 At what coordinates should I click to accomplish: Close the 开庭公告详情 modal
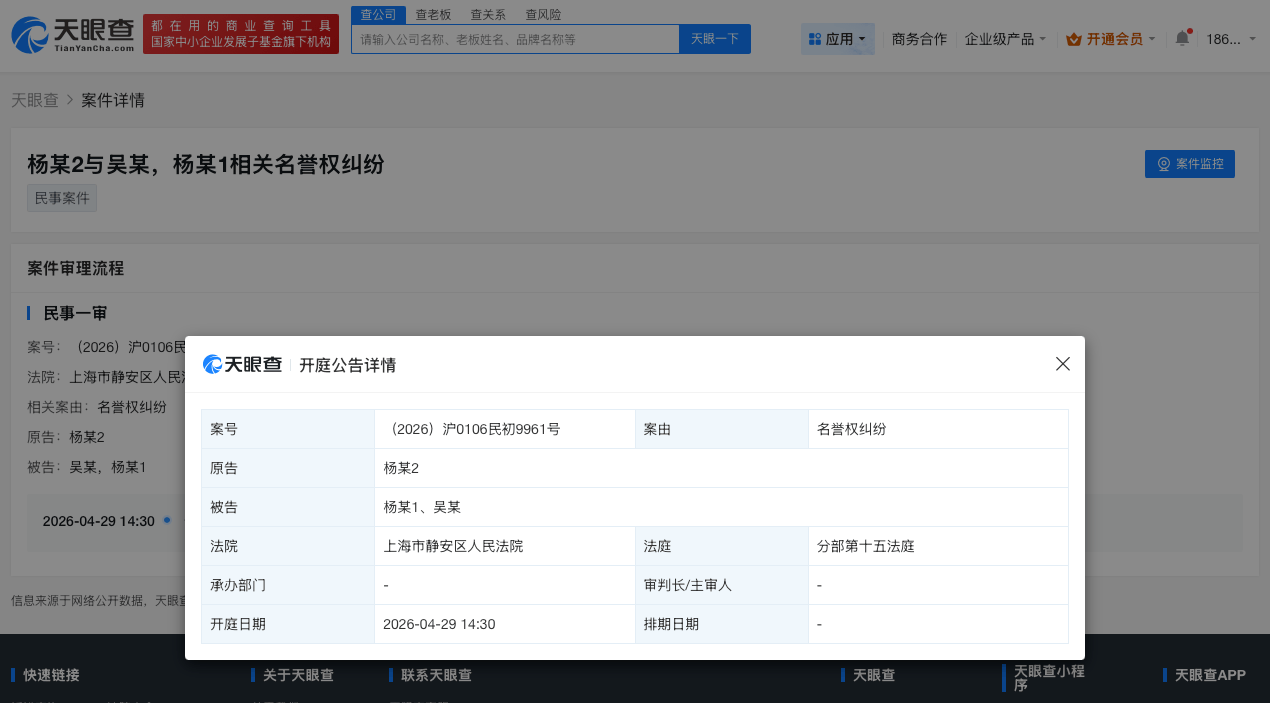(1062, 364)
